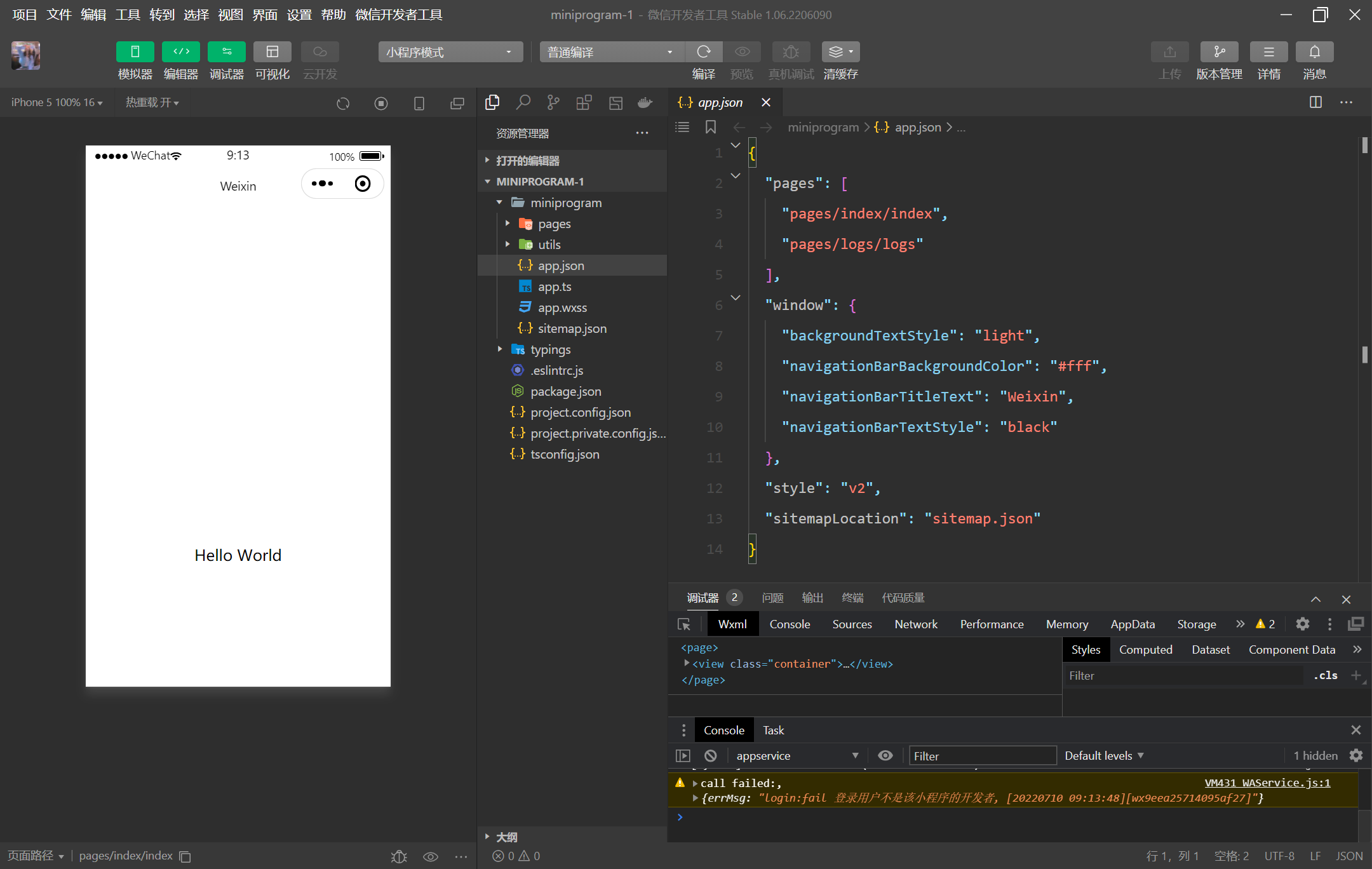The image size is (1372, 869).
Task: Click the element inspector picker icon
Action: click(684, 624)
